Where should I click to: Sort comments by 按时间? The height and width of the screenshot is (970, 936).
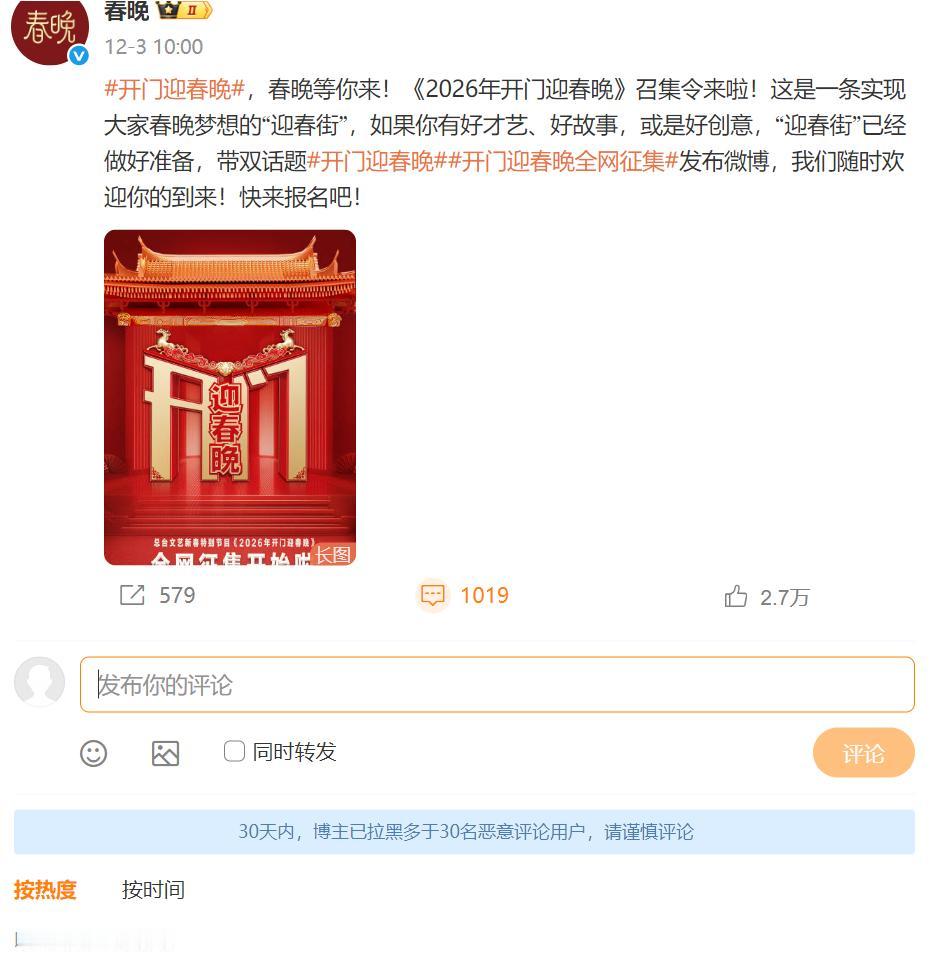(153, 890)
